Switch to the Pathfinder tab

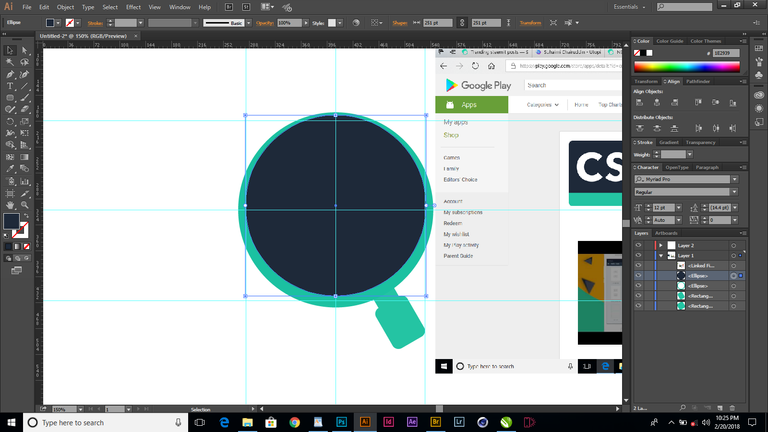pyautogui.click(x=698, y=81)
